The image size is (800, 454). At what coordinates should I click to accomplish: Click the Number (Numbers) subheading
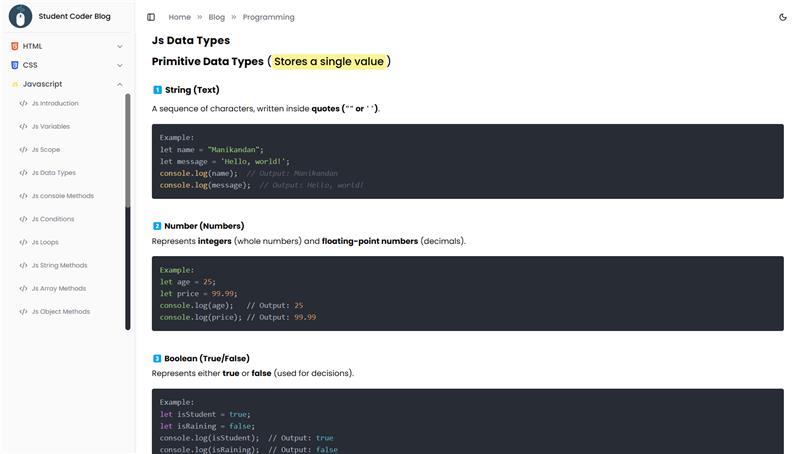coord(204,226)
